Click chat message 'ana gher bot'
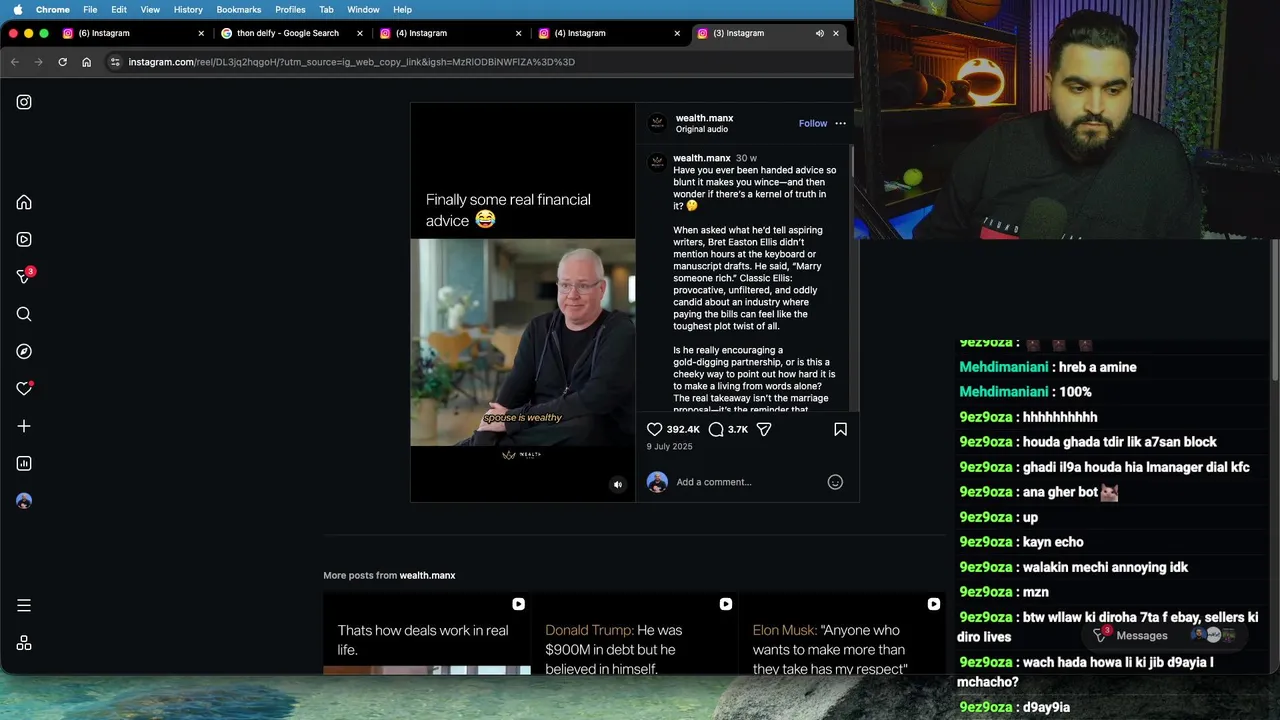This screenshot has height=720, width=1280. click(x=1038, y=492)
